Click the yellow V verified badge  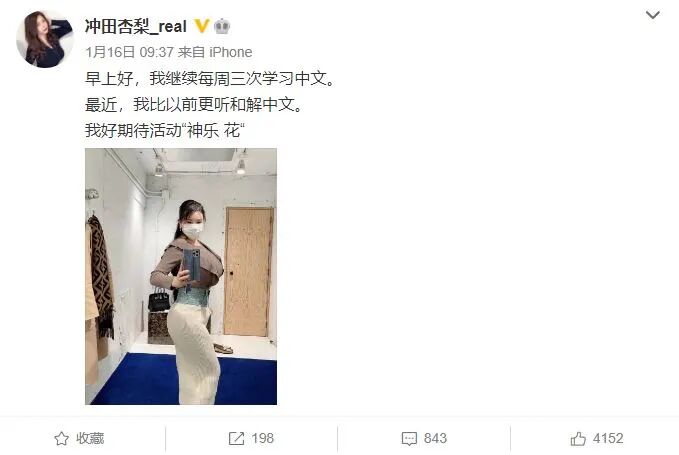coord(201,26)
